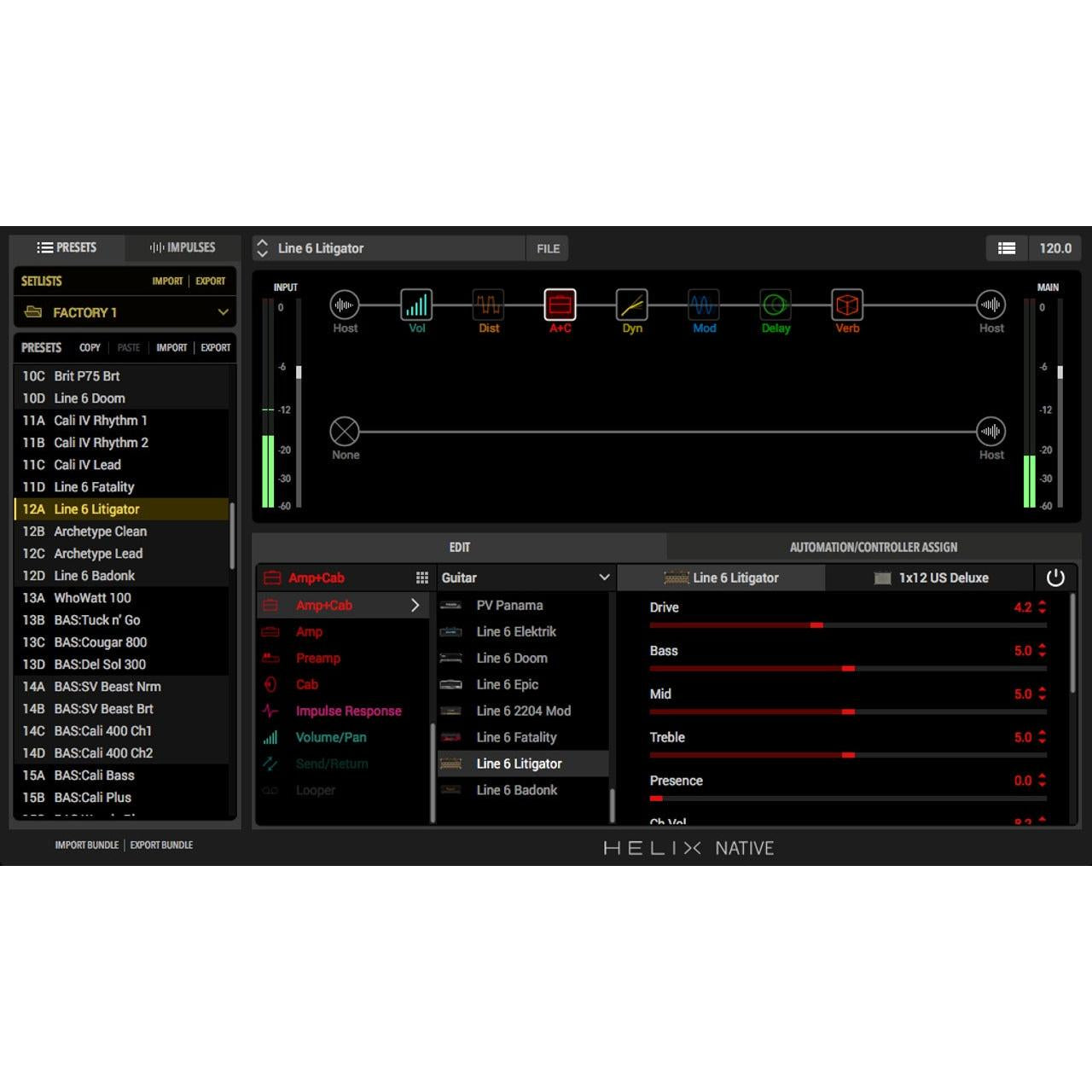The height and width of the screenshot is (1092, 1092).
Task: Select the Delay block in the signal chain
Action: coord(775,305)
